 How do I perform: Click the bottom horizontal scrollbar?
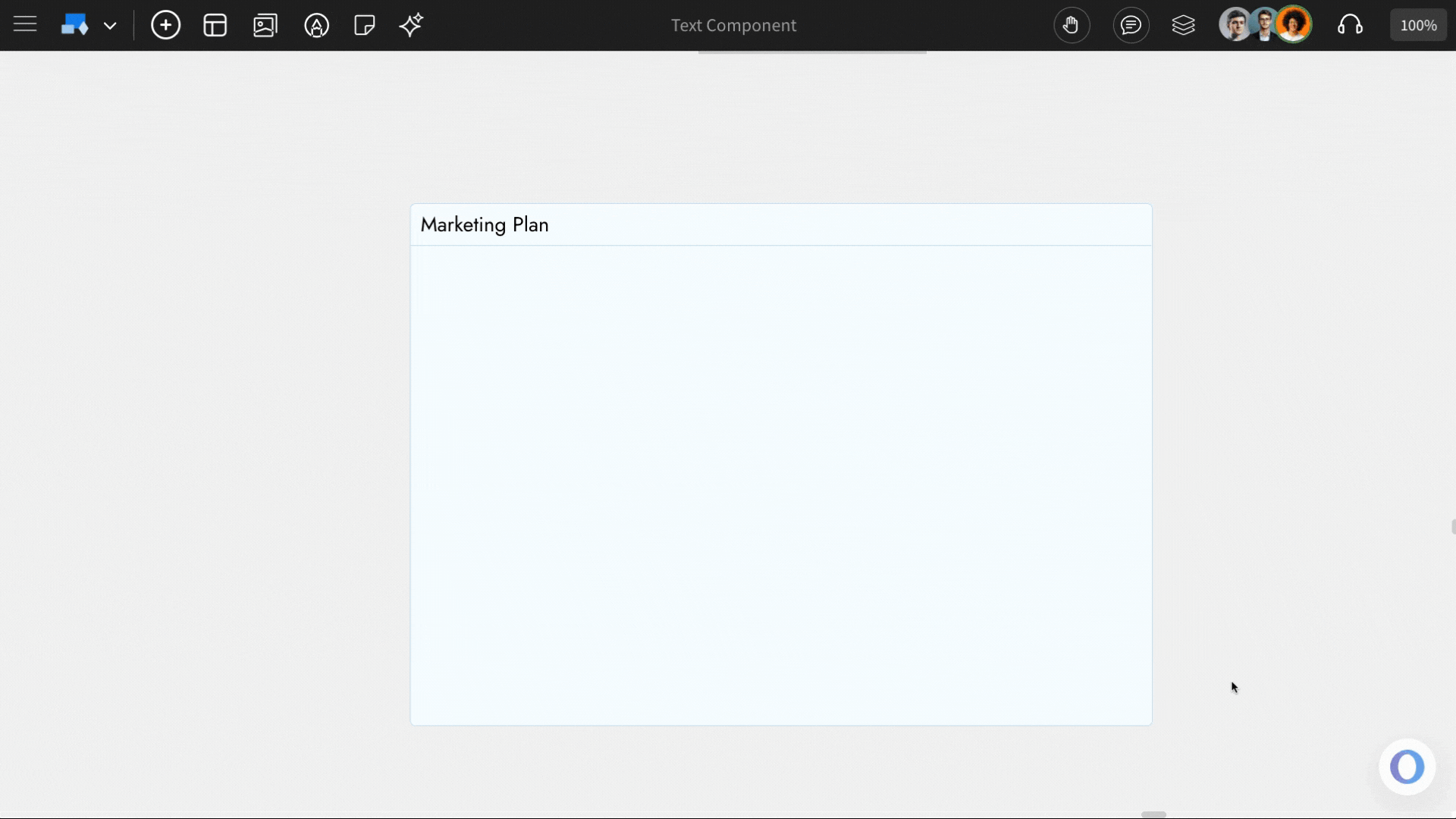tap(1153, 814)
